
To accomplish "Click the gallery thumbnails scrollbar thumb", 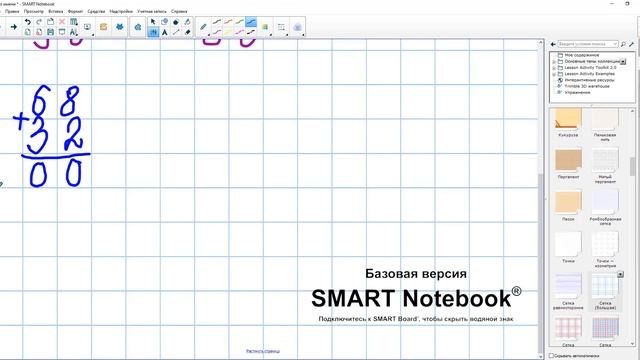I will coord(633,167).
